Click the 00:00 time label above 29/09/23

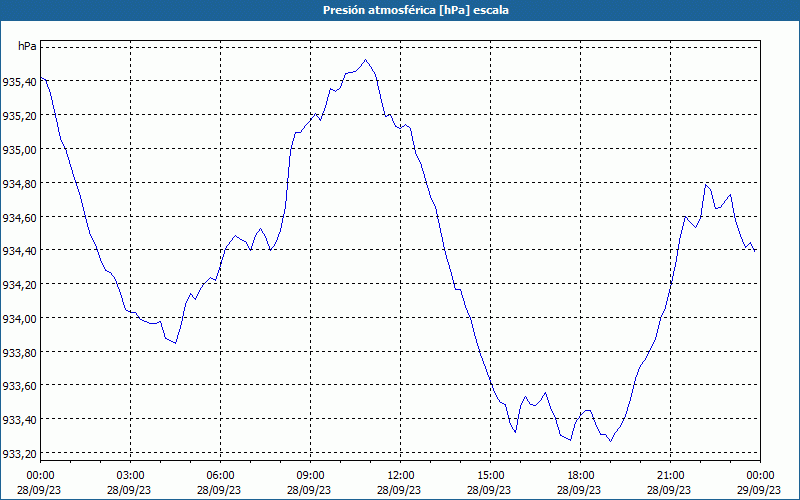tap(760, 476)
